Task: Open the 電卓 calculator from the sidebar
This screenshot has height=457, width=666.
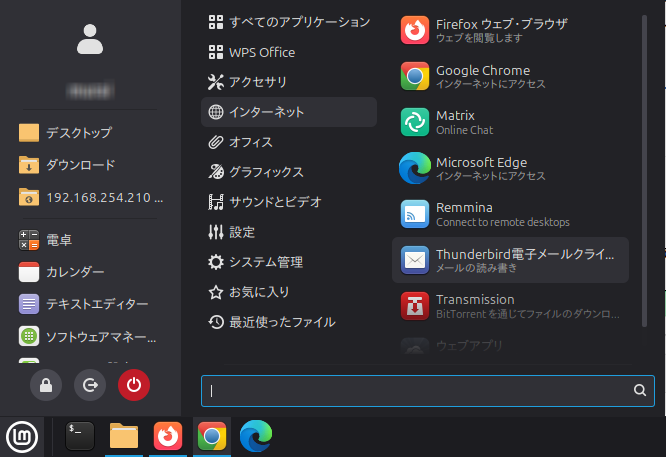Action: tap(58, 240)
